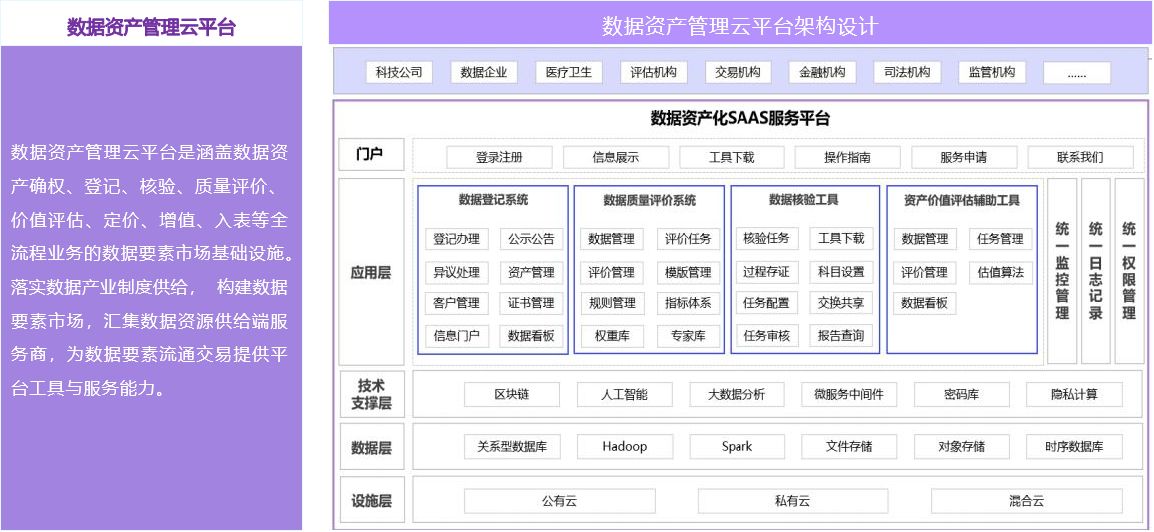Click the 报告查询 box
1154x532 pixels.
[x=841, y=336]
